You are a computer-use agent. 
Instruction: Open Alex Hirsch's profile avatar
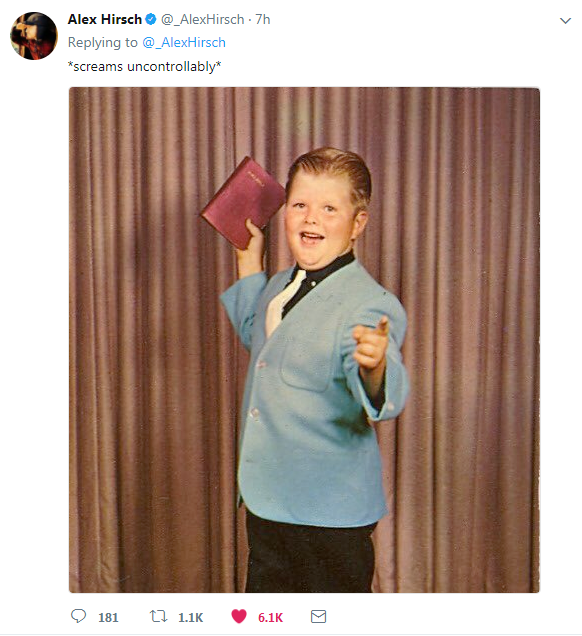tap(34, 36)
